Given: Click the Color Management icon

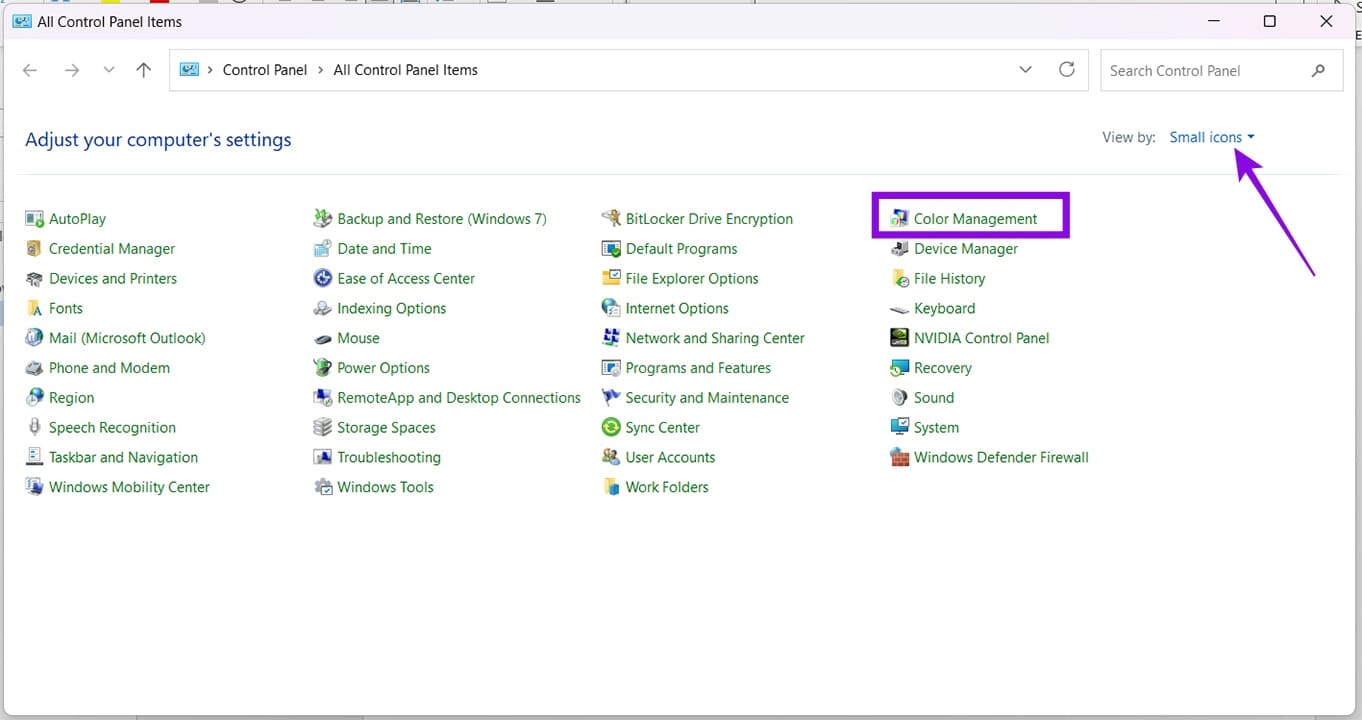Looking at the screenshot, I should click(x=899, y=219).
